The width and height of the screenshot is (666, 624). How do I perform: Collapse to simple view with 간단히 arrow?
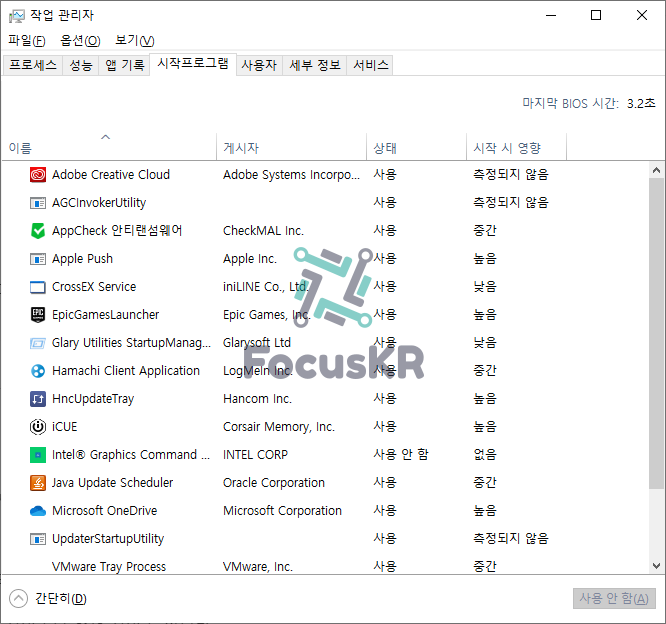[18, 599]
